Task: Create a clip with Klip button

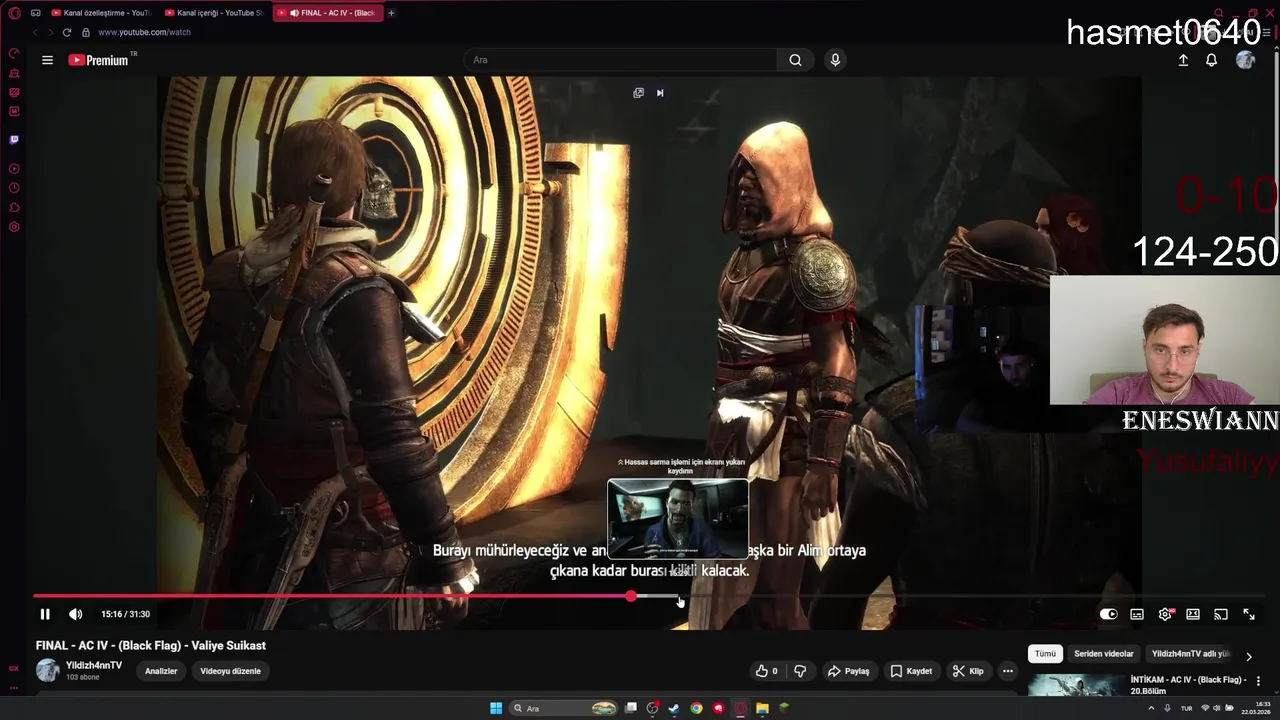Action: [x=968, y=671]
